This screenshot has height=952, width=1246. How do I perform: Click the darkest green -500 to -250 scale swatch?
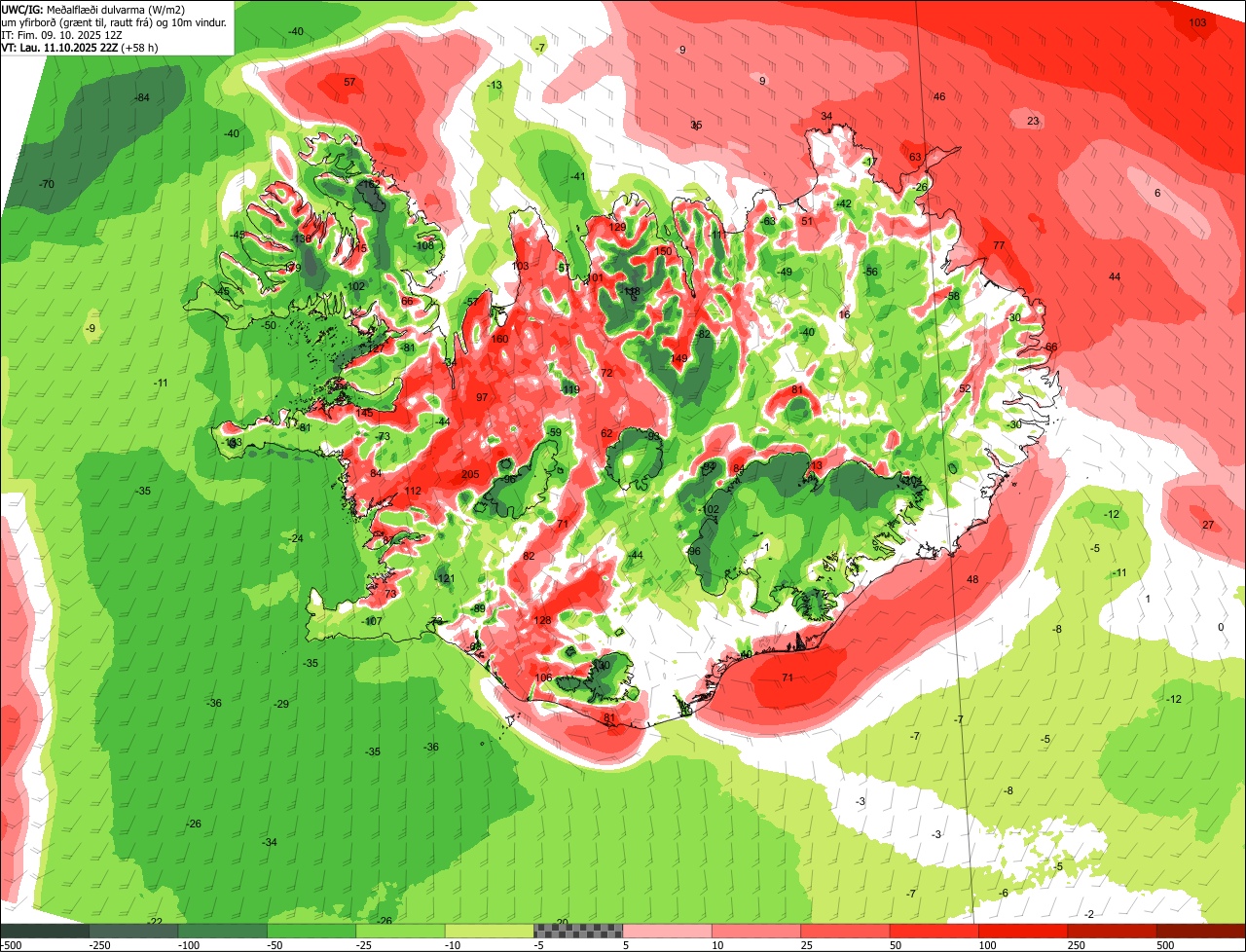coord(45,930)
